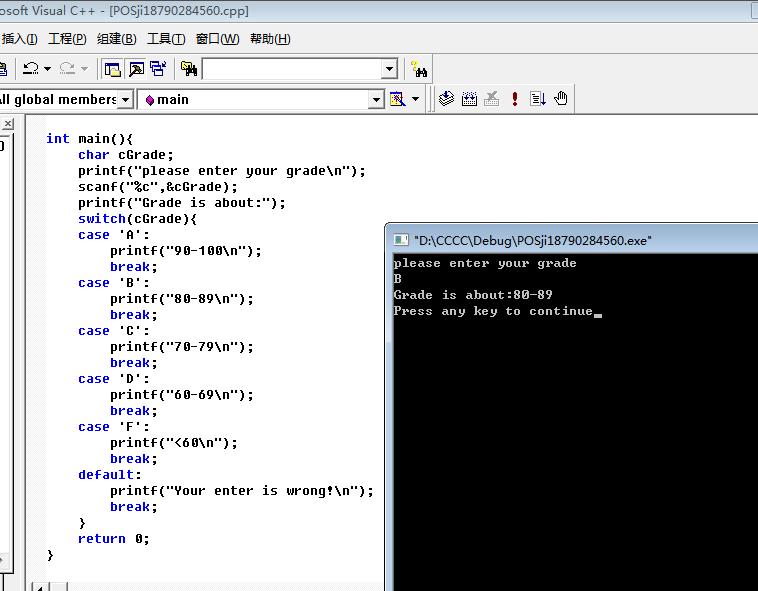Open the WizardBar Actions dropdown arrow
Viewport: 758px width, 591px height.
(x=416, y=99)
